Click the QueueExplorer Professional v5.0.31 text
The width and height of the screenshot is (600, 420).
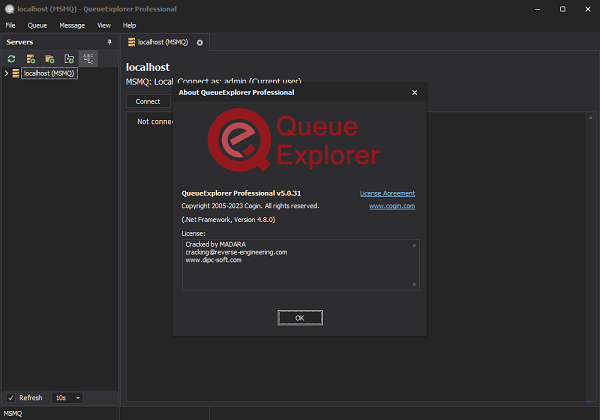[x=241, y=193]
